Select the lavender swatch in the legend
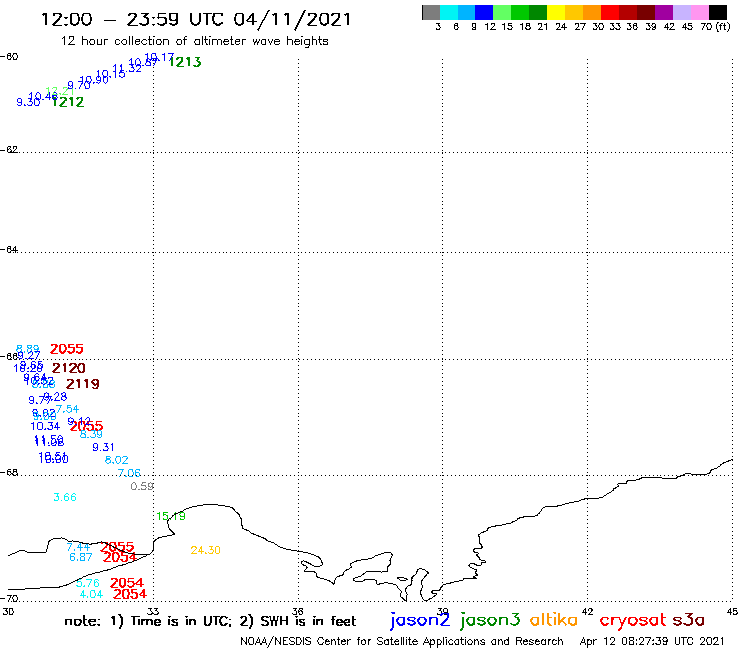This screenshot has width=740, height=650. click(x=682, y=13)
